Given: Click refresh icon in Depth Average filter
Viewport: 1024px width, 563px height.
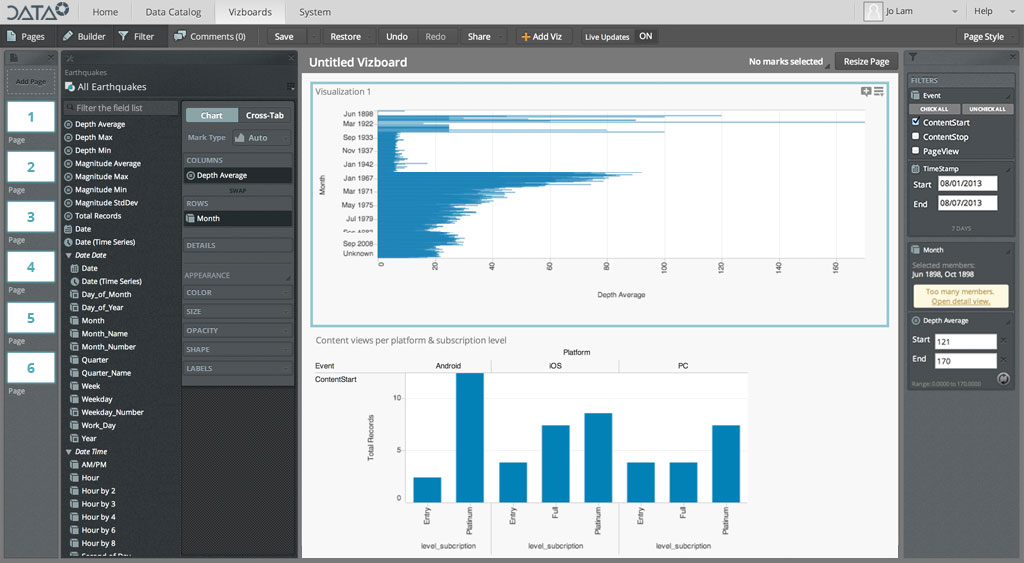Looking at the screenshot, I should 1003,379.
